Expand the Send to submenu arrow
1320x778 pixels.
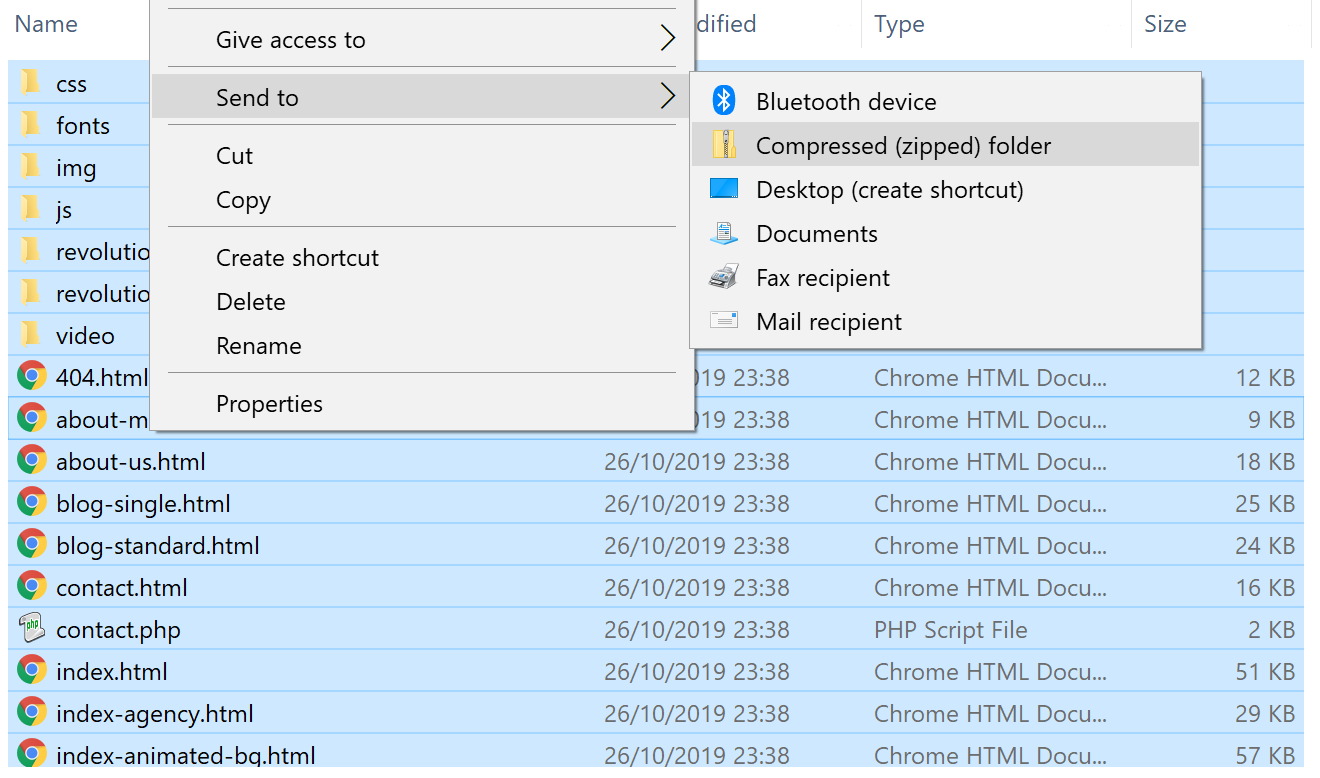[667, 97]
